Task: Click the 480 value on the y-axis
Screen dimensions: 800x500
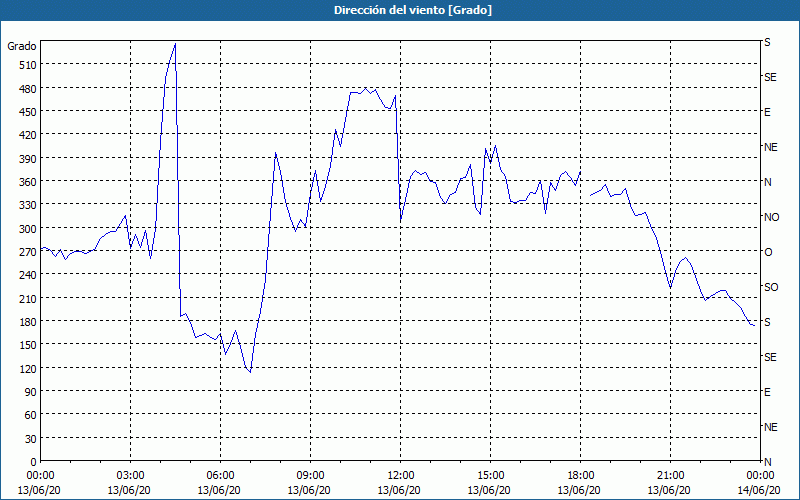Action: (x=28, y=89)
